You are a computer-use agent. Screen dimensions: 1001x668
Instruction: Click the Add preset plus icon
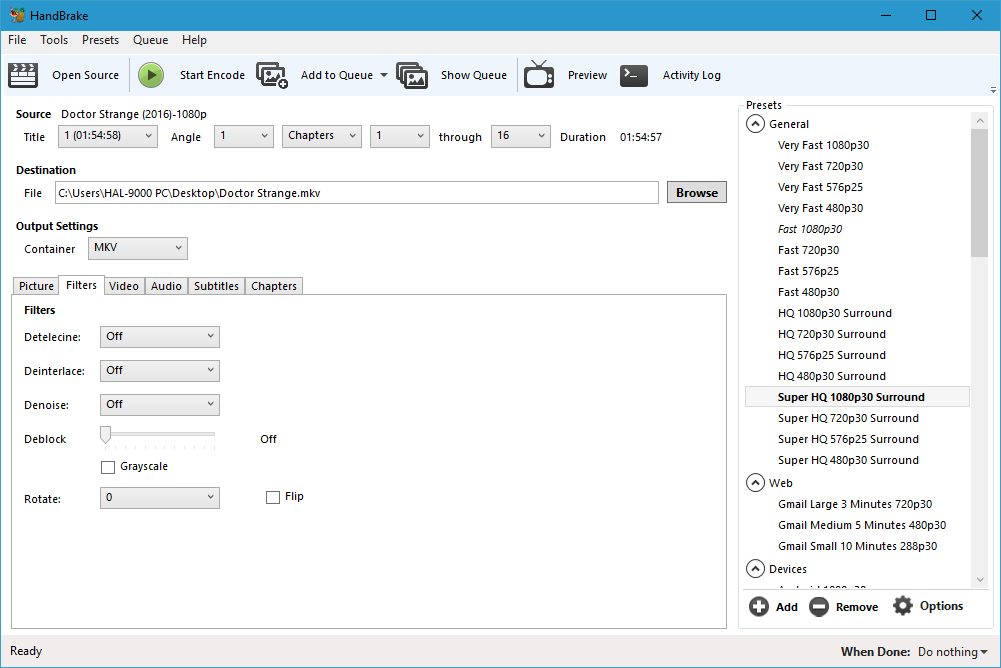759,607
